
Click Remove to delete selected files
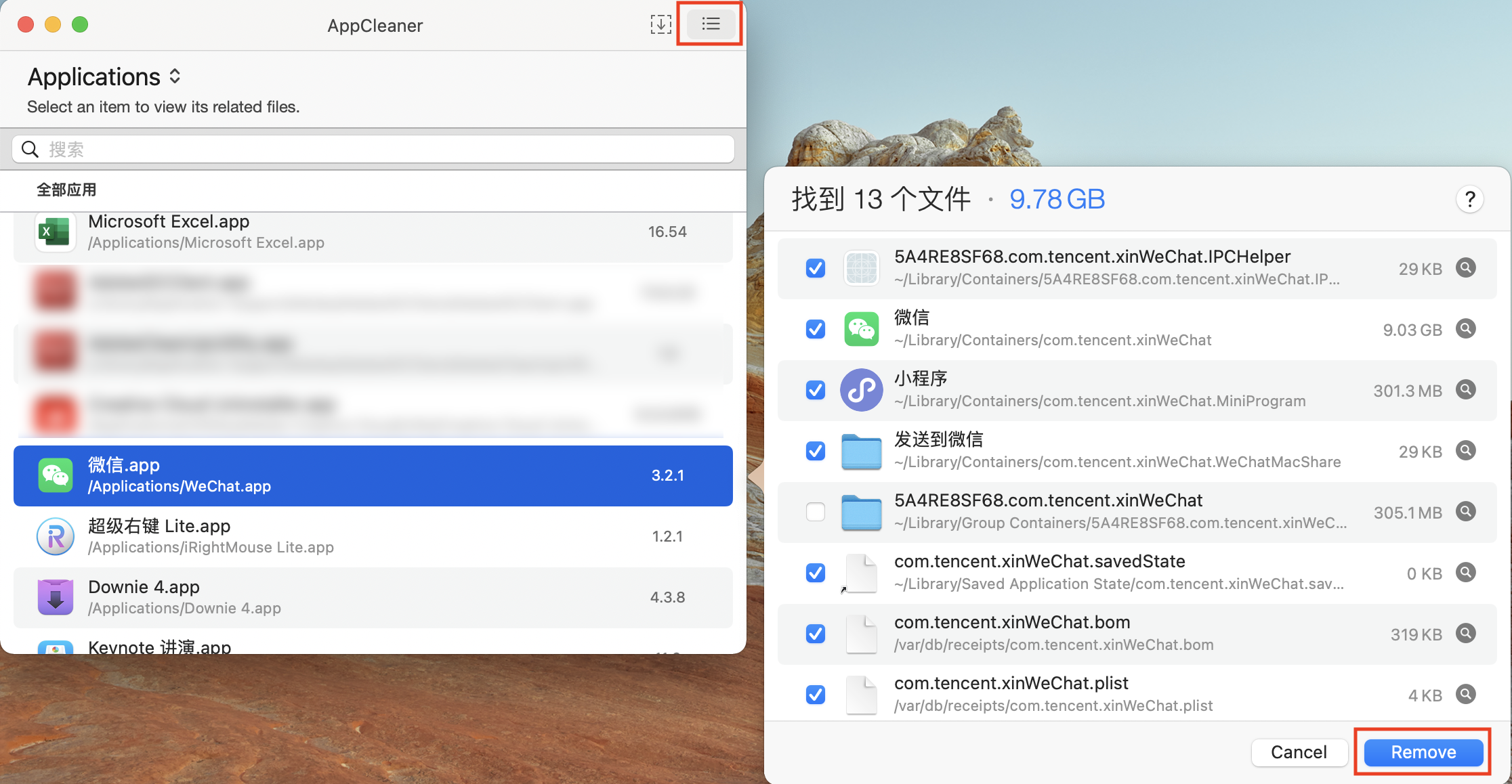[x=1423, y=752]
